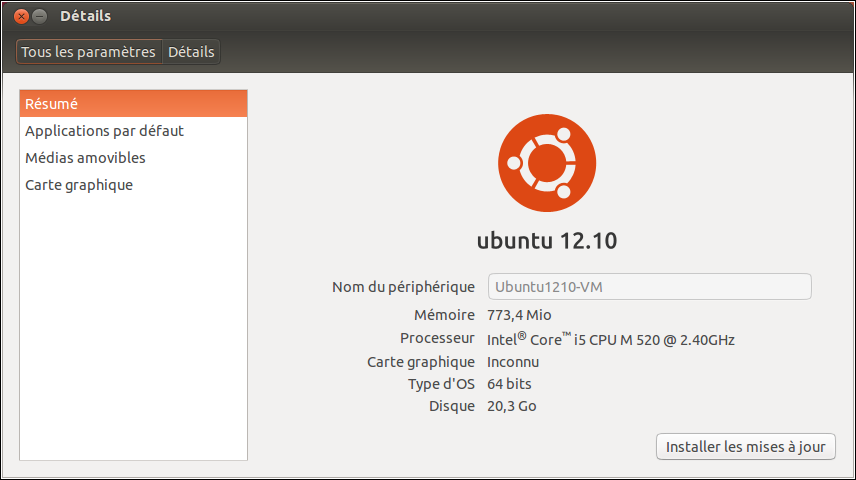Close the Détails window
856x480 pixels.
click(20, 16)
